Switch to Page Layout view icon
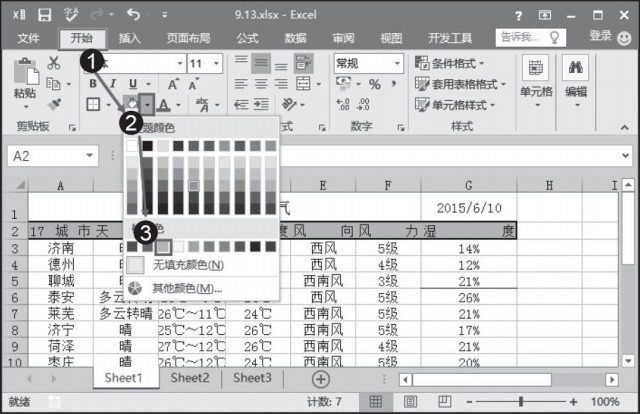This screenshot has width=640, height=414. pyautogui.click(x=410, y=402)
